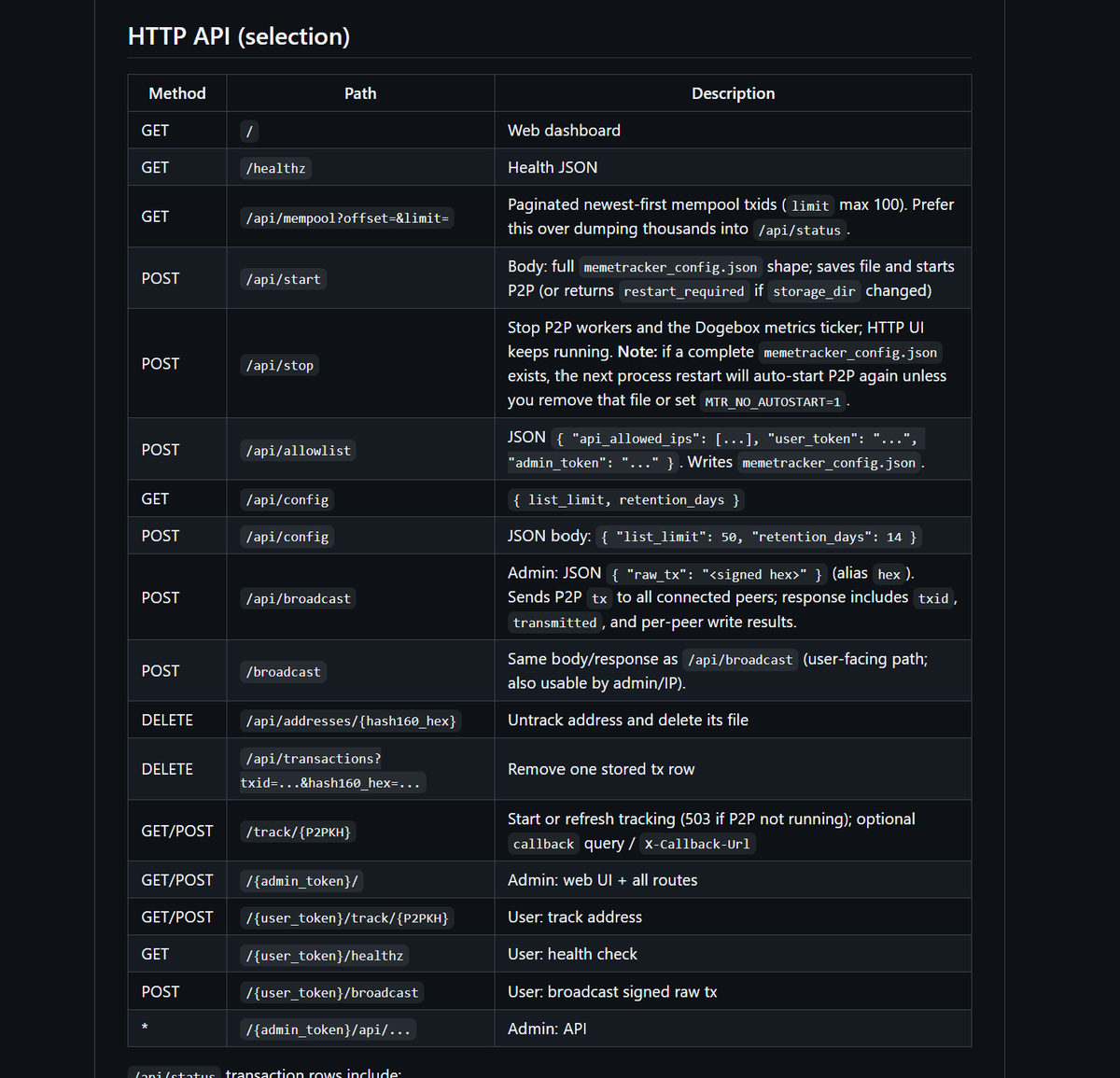Select the '/api/stop' path code

tap(279, 365)
